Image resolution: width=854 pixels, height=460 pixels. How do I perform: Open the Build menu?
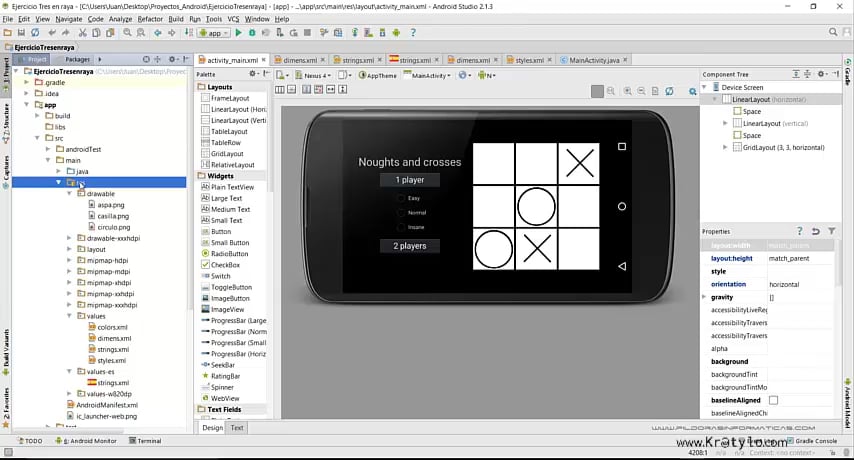[x=176, y=19]
